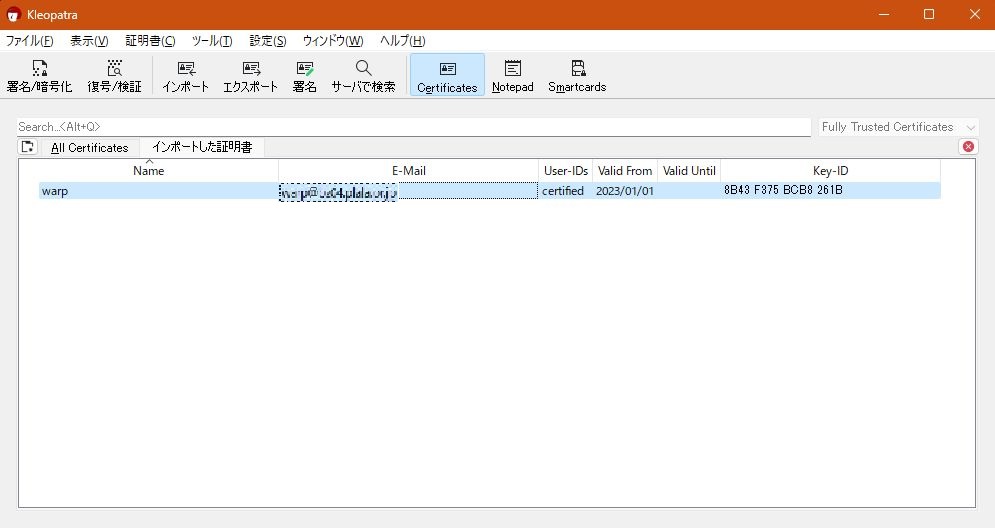Click the Import (インポート) toolbar button
Image resolution: width=995 pixels, height=528 pixels.
coord(185,76)
